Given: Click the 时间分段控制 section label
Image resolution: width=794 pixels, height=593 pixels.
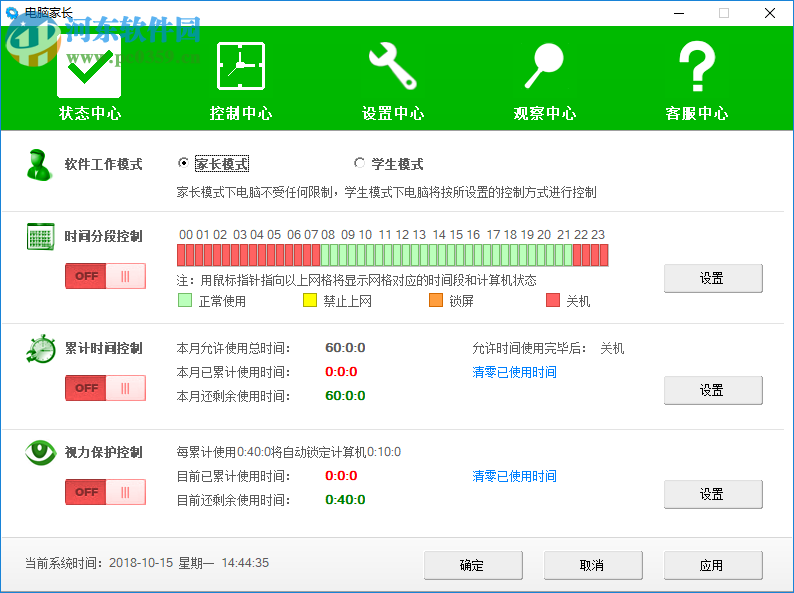Looking at the screenshot, I should click(x=103, y=236).
